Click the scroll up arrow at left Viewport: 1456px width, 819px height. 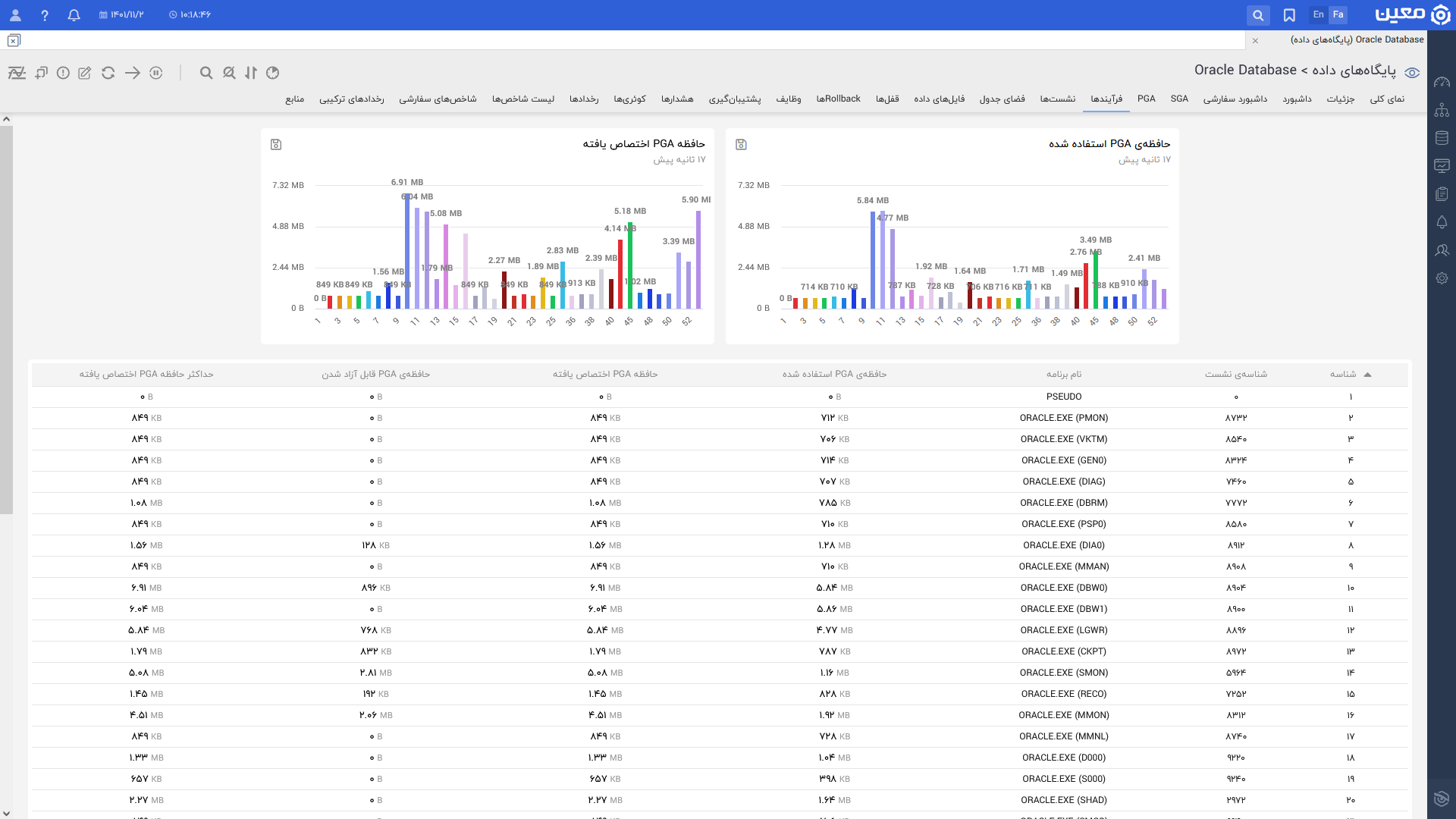(6, 119)
